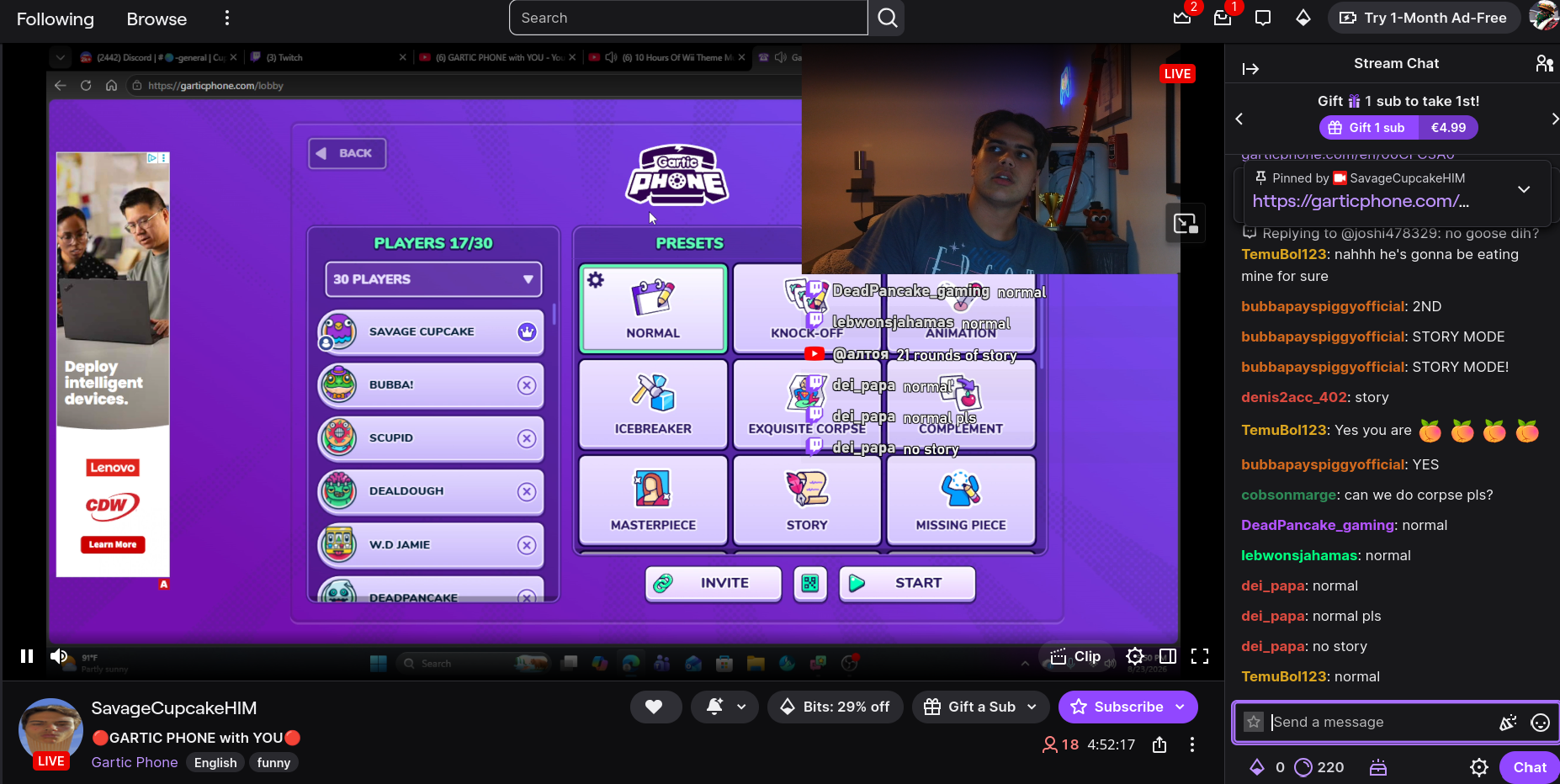Image resolution: width=1560 pixels, height=784 pixels.
Task: Click Gift 1 sub for €4.99
Action: pyautogui.click(x=1398, y=128)
